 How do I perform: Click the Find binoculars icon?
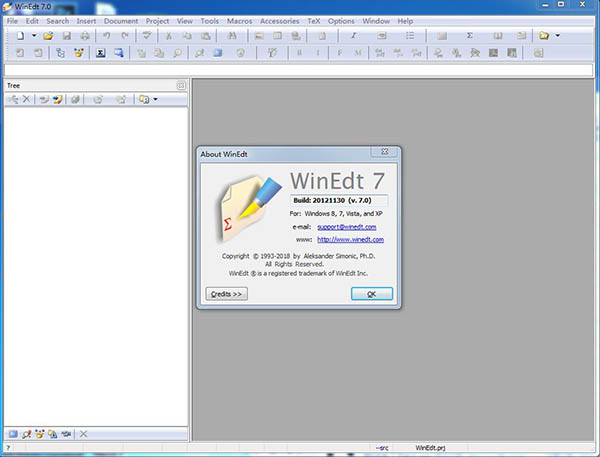[232, 36]
